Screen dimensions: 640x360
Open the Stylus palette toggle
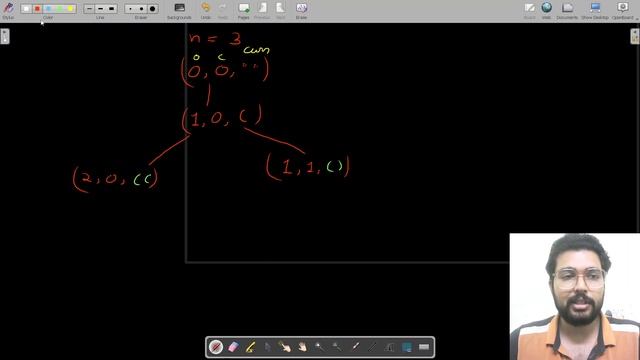[x=8, y=10]
